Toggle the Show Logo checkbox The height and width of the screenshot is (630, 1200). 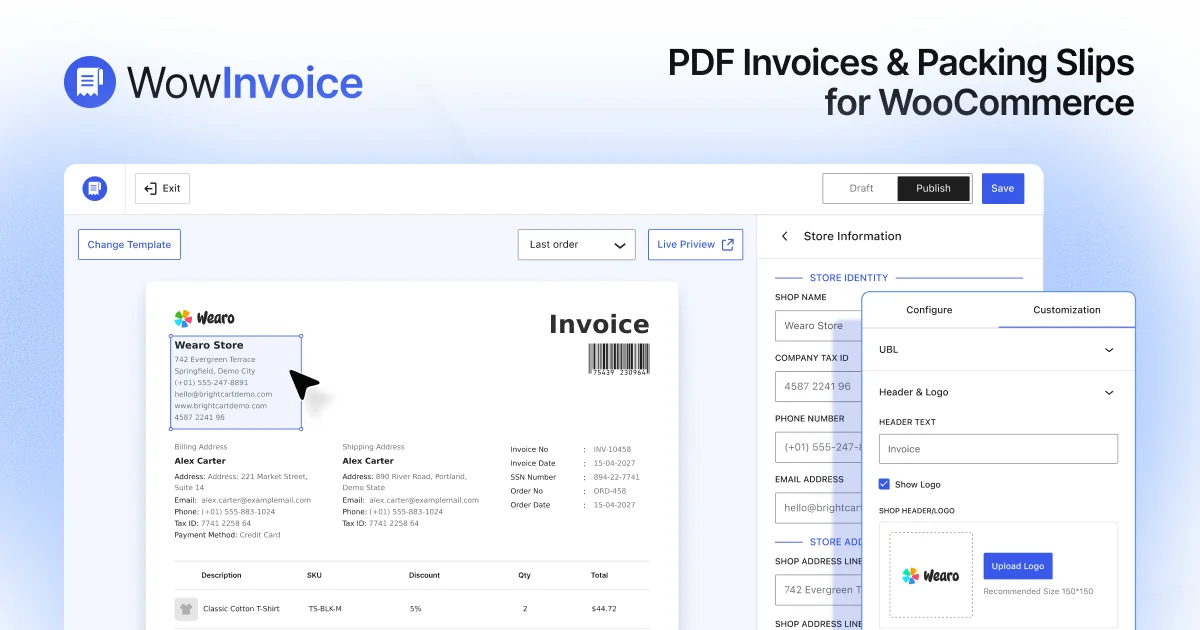(x=884, y=484)
